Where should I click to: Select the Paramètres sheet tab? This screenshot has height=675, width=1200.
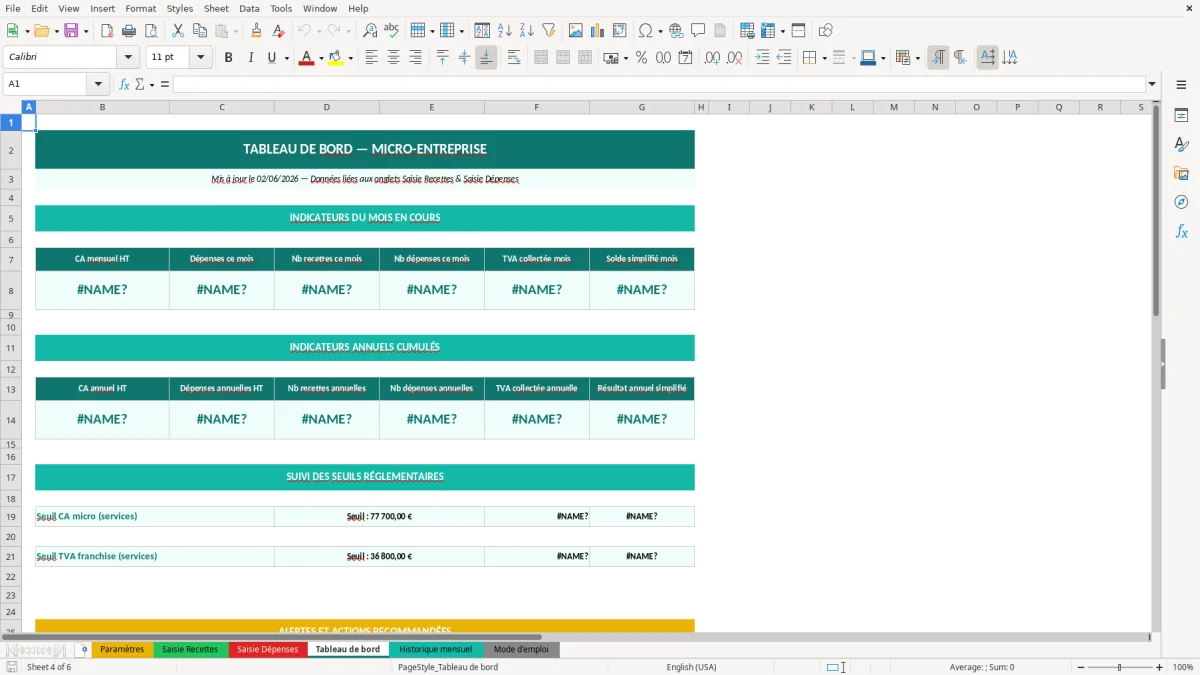[x=122, y=649]
